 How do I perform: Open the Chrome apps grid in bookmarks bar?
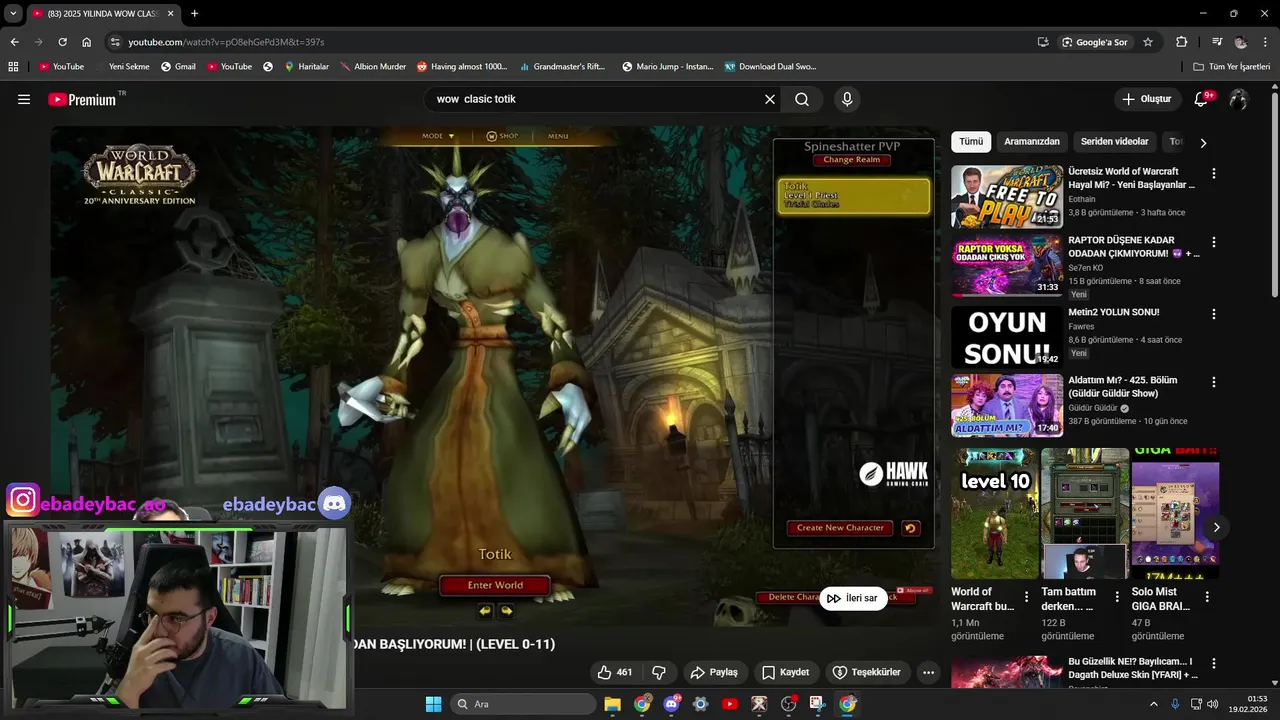(x=13, y=66)
